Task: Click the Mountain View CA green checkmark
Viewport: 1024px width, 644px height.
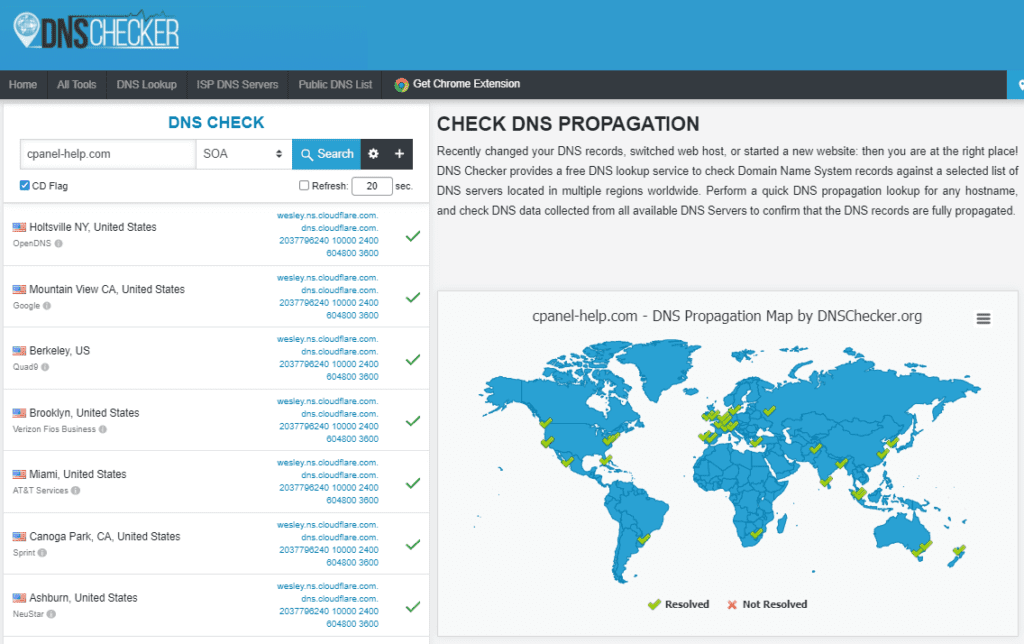Action: point(413,297)
